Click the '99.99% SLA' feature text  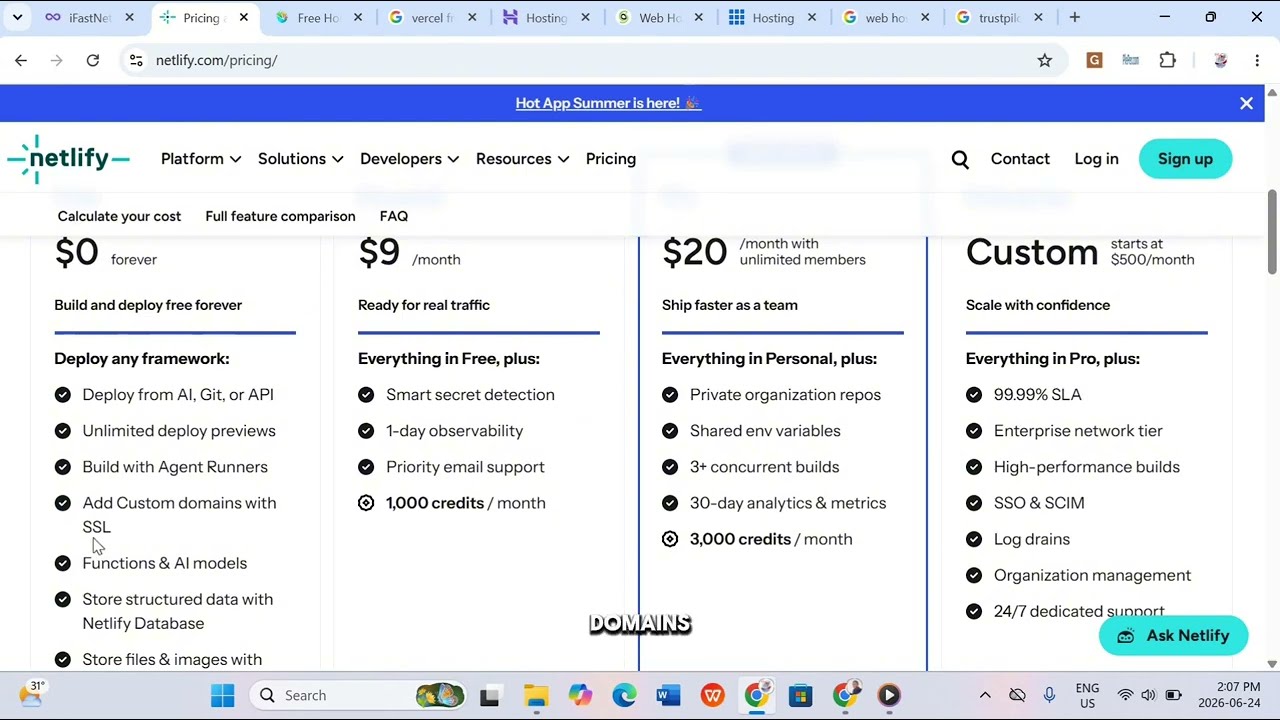click(1037, 395)
